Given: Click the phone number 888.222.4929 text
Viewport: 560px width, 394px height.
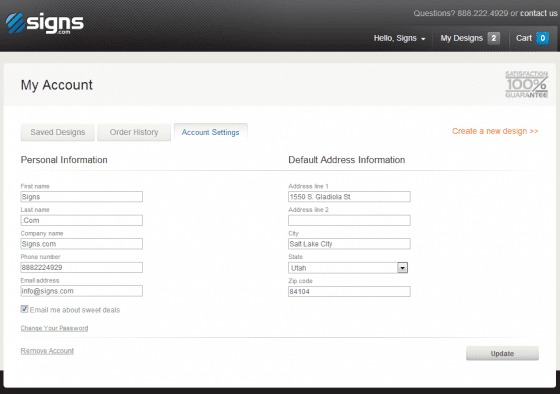Looking at the screenshot, I should click(482, 14).
